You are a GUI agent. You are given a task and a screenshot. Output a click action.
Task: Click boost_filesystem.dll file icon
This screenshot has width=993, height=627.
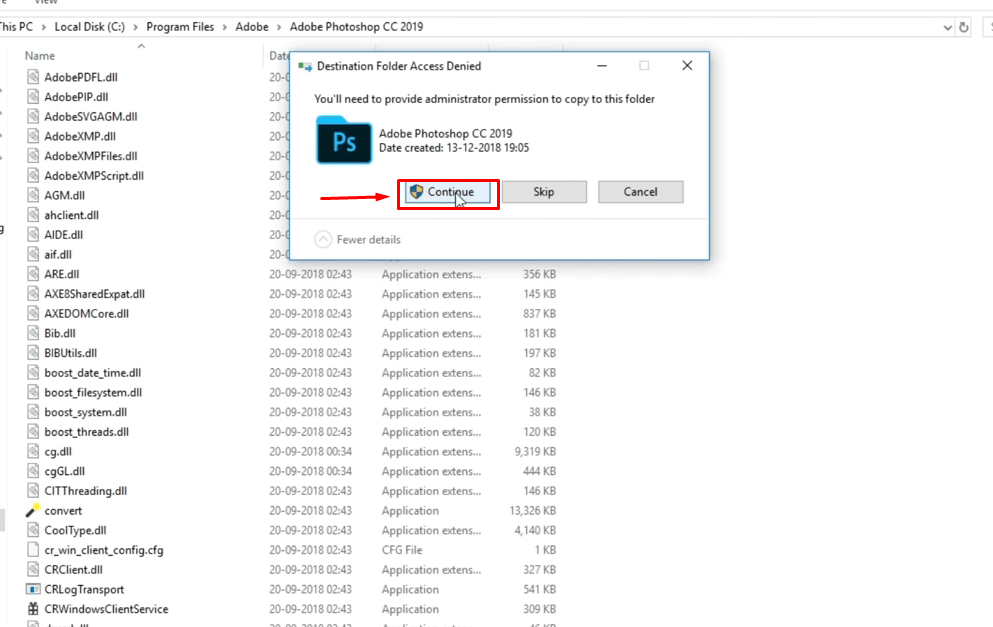33,391
